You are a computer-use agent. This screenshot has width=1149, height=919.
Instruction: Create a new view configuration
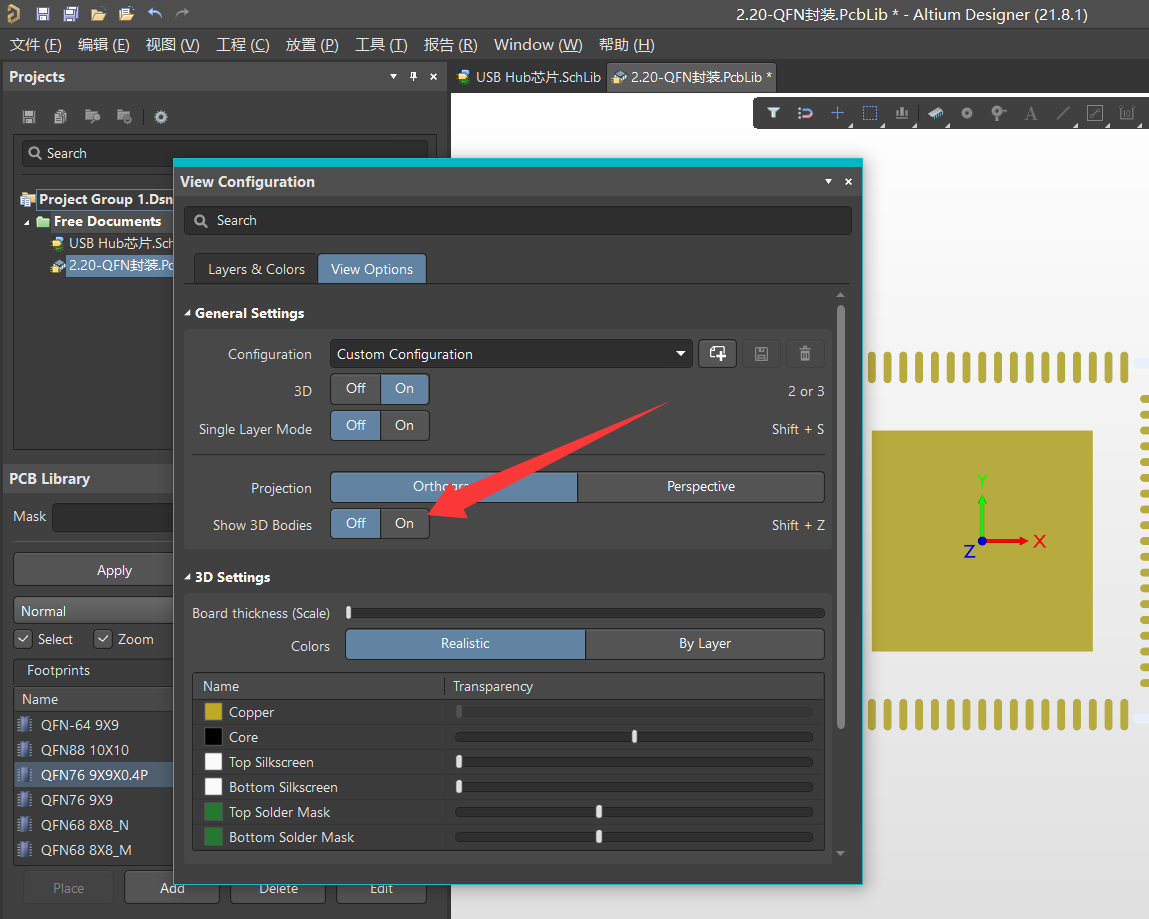click(x=717, y=354)
